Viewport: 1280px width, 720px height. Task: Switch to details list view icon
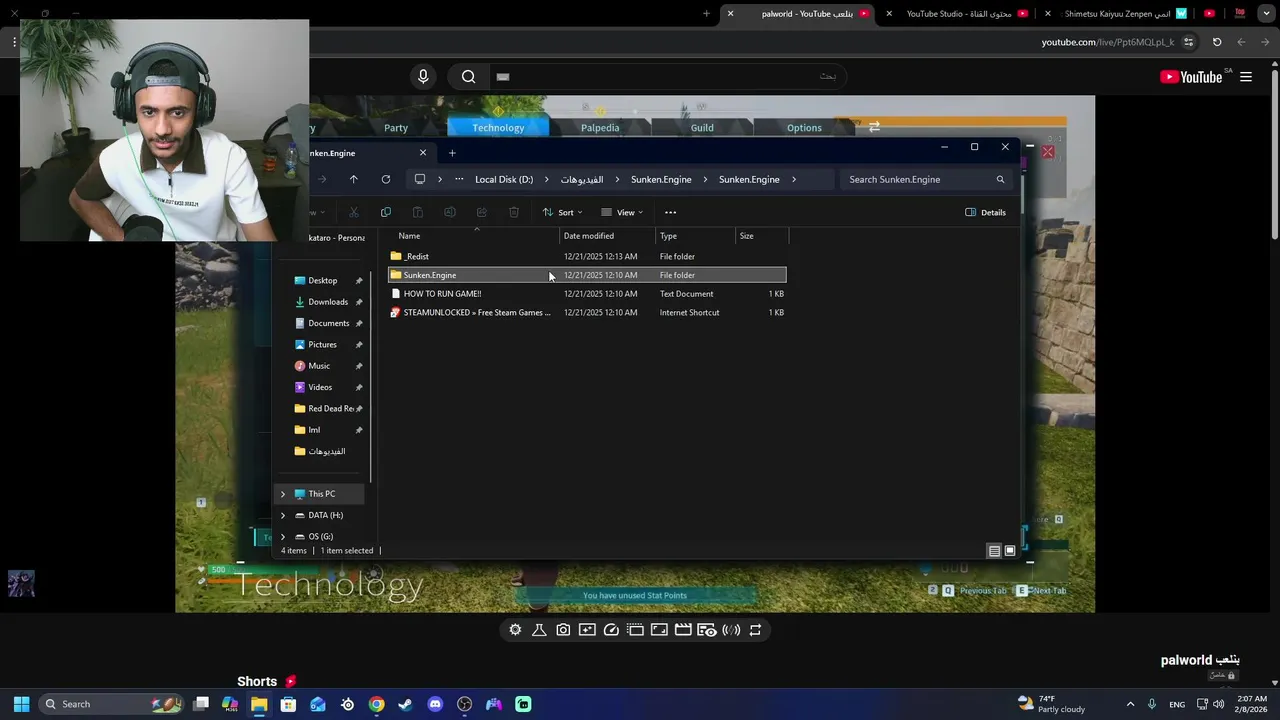[x=994, y=551]
